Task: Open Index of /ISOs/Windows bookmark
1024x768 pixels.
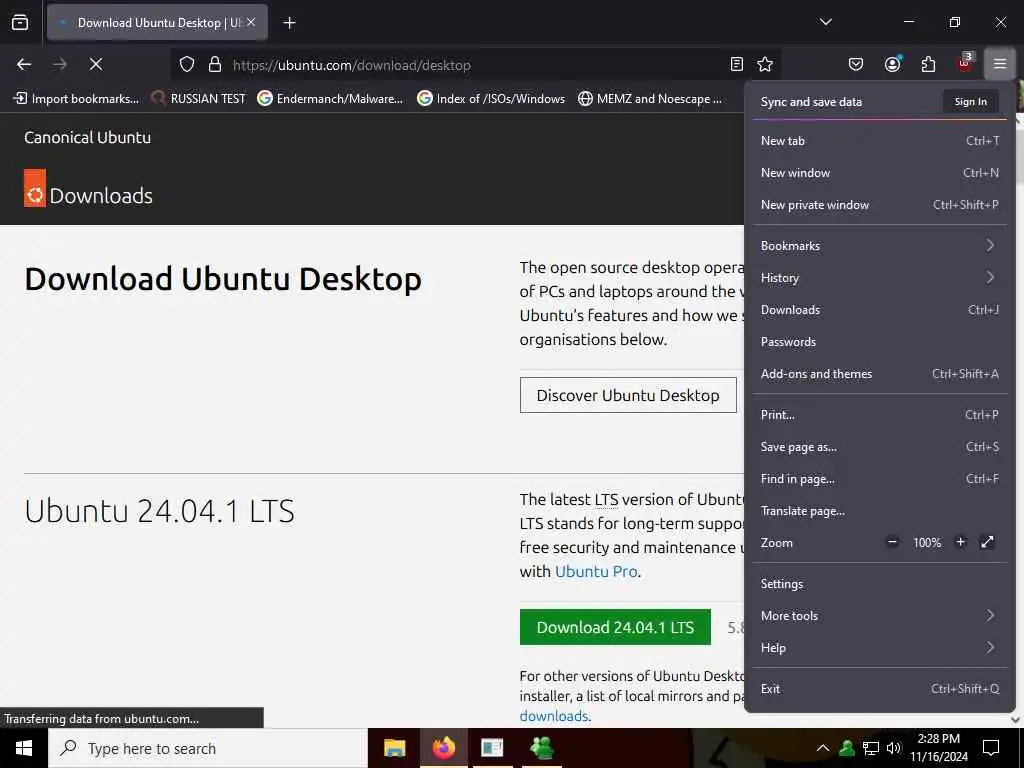Action: pos(490,99)
